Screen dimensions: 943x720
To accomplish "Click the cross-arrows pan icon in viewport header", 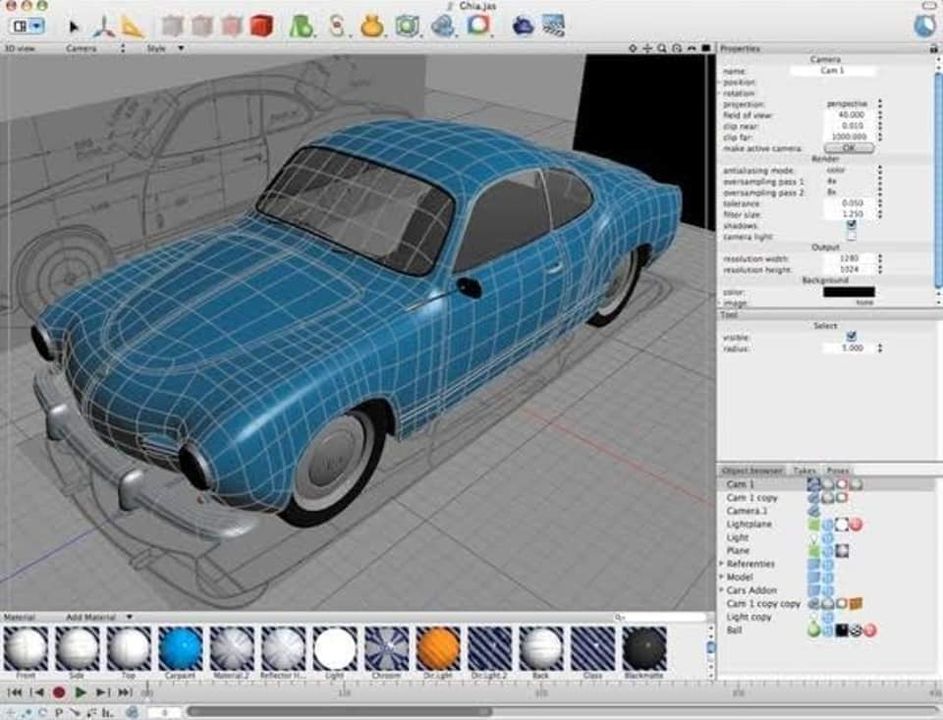I will point(647,48).
